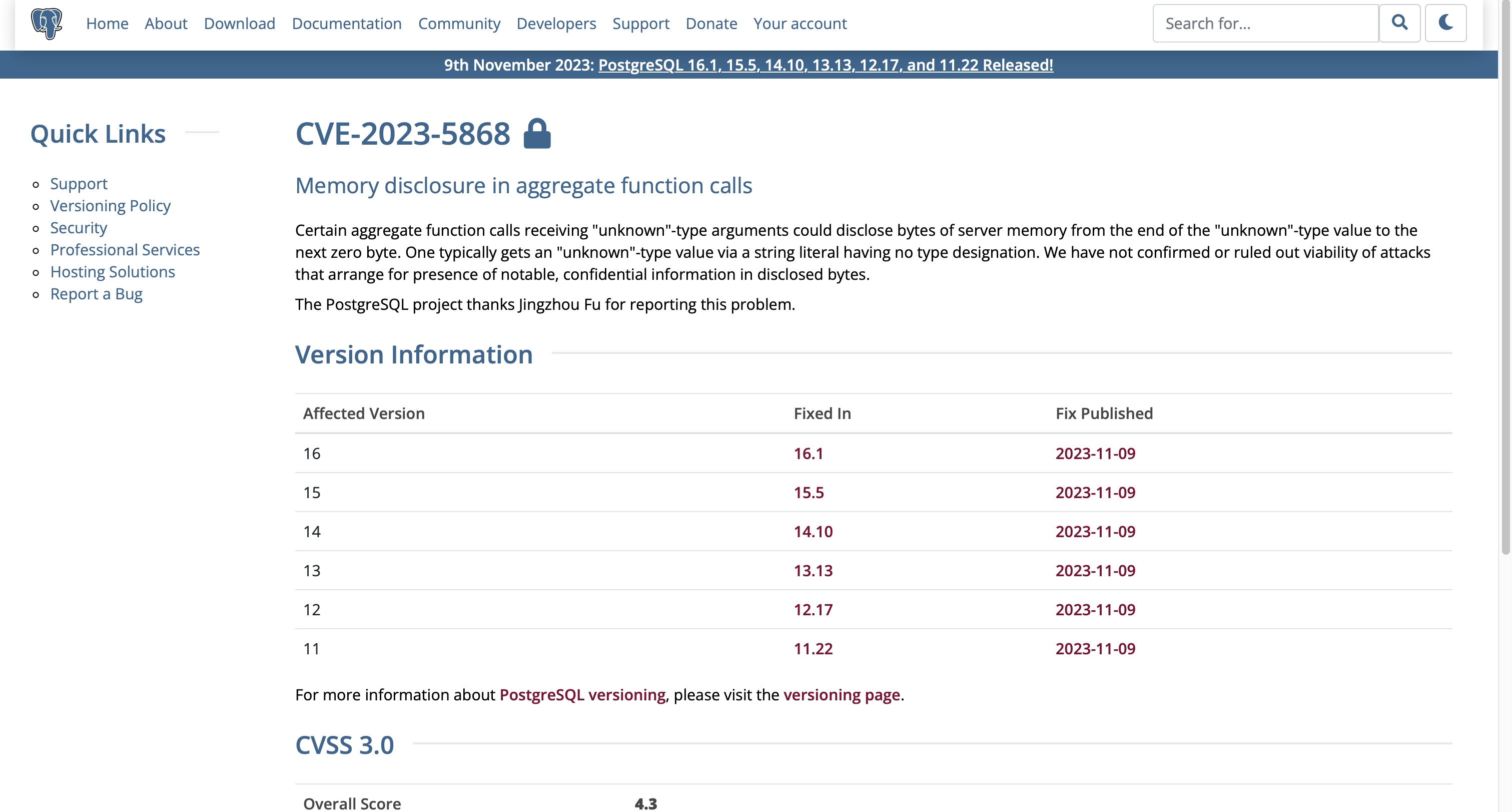Open the 13.13 release link
The image size is (1512, 812).
[813, 570]
